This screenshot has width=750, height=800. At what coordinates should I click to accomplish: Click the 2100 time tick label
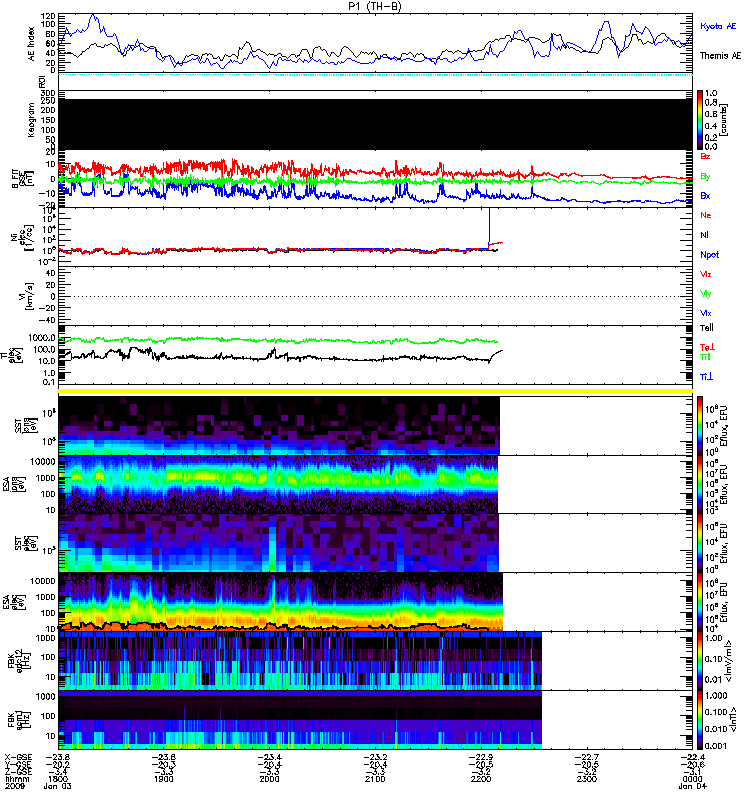[375, 779]
